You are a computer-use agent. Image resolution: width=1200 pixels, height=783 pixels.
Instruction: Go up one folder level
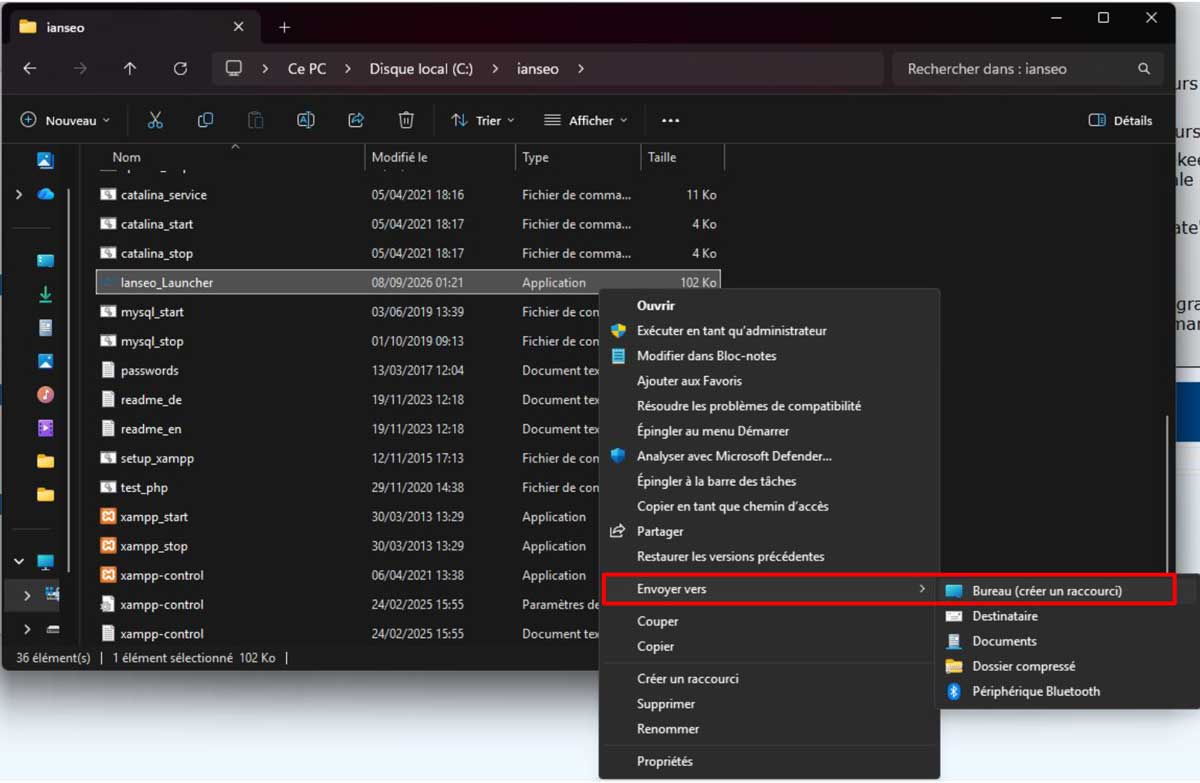(130, 69)
